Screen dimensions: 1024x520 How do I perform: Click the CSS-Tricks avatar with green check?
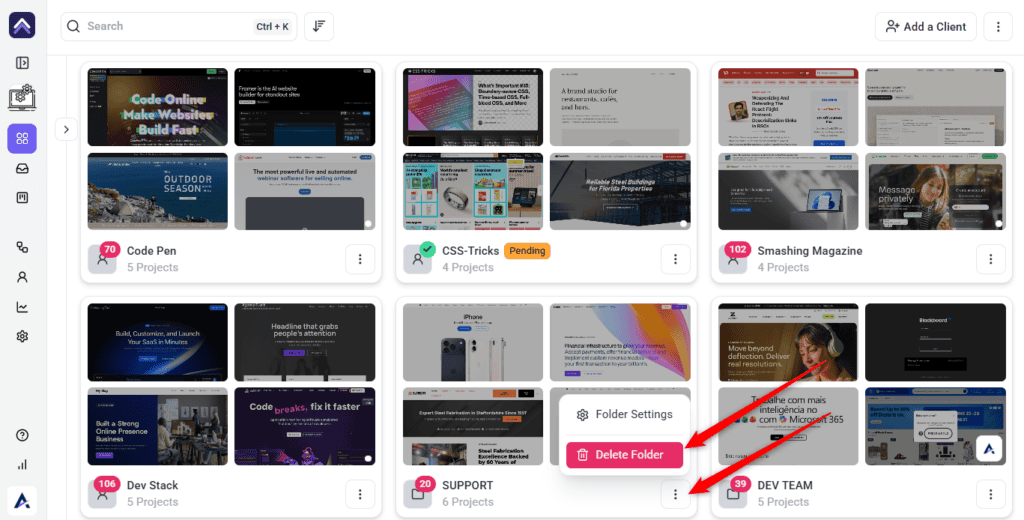[418, 259]
